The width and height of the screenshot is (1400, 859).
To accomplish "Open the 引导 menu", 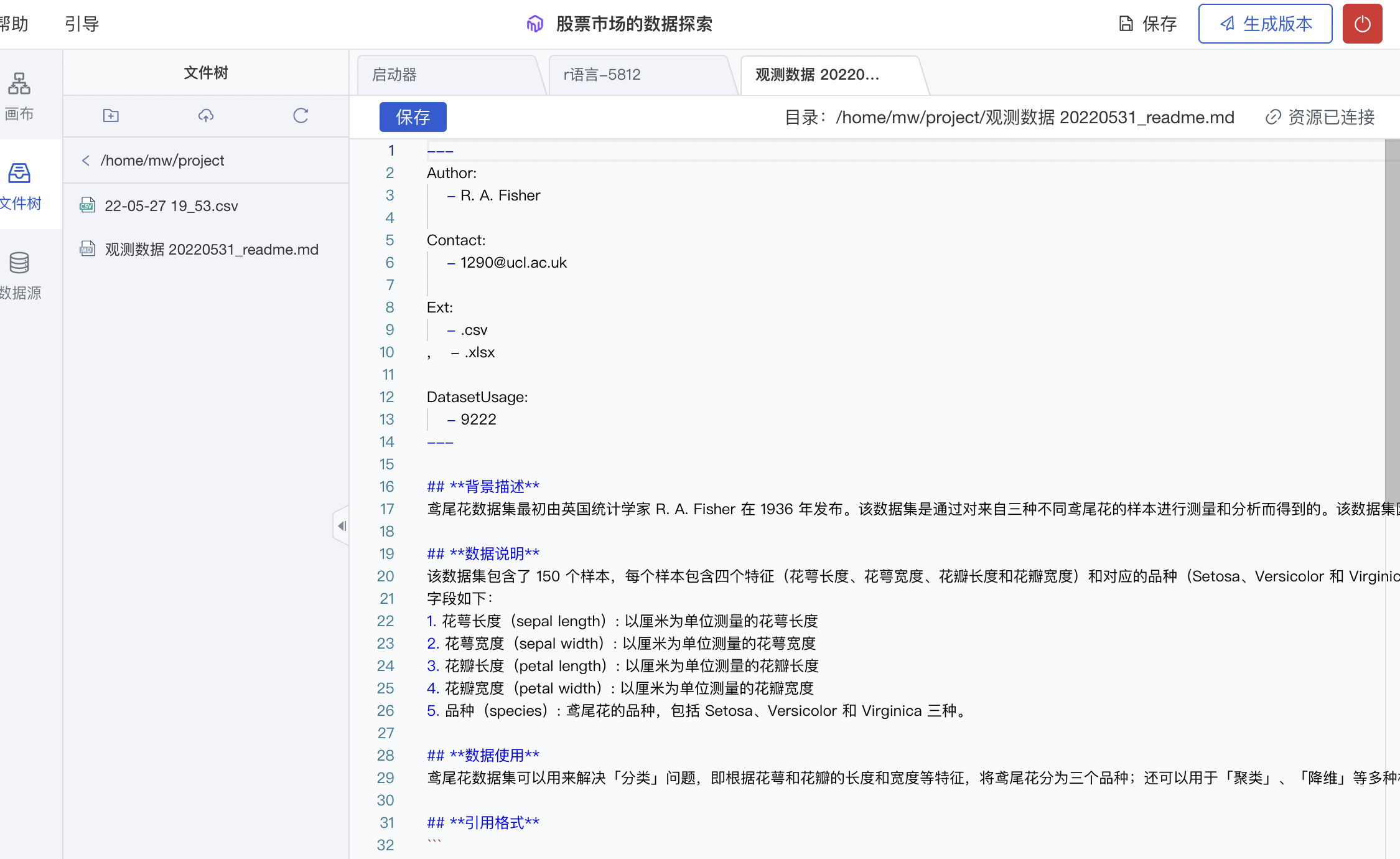I will tap(82, 24).
